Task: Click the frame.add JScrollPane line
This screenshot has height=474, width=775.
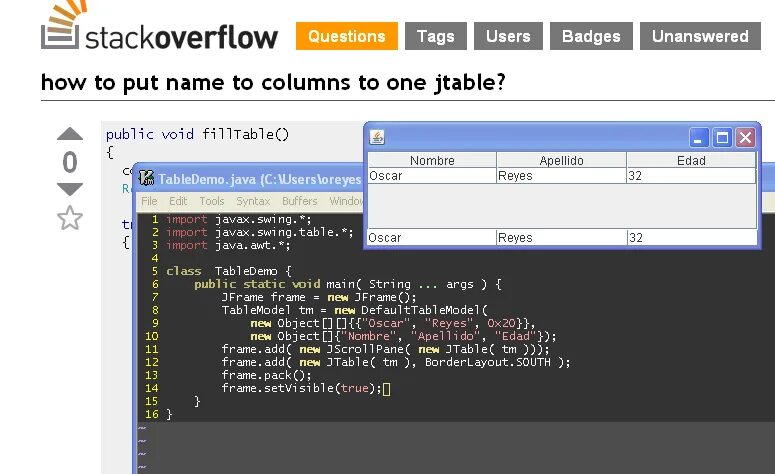Action: point(385,349)
